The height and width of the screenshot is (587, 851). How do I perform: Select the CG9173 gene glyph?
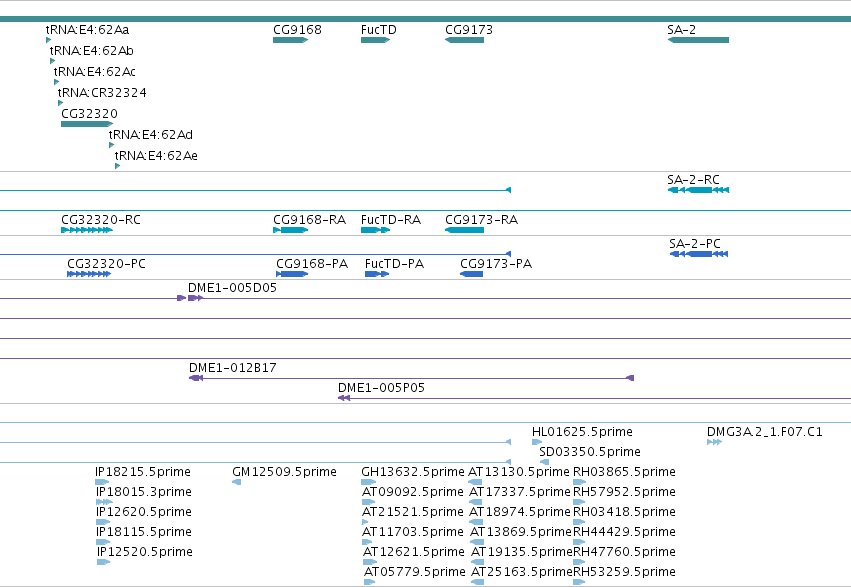pos(464,40)
